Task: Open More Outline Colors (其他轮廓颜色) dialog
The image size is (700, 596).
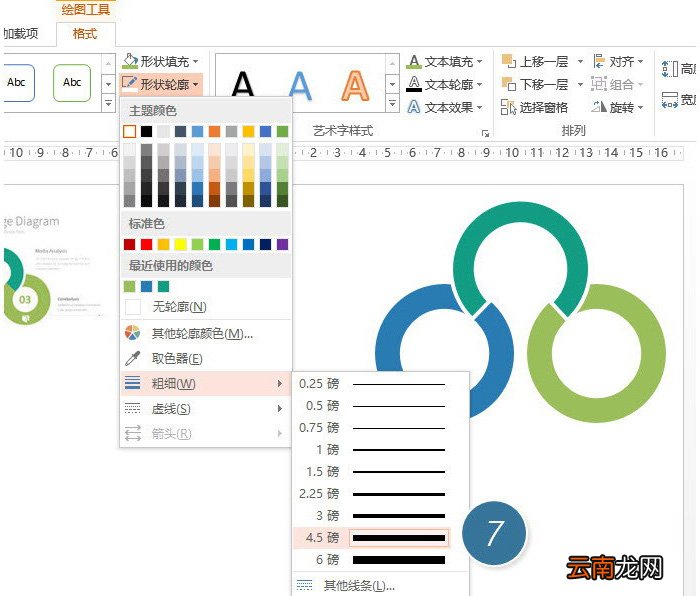Action: coord(206,333)
